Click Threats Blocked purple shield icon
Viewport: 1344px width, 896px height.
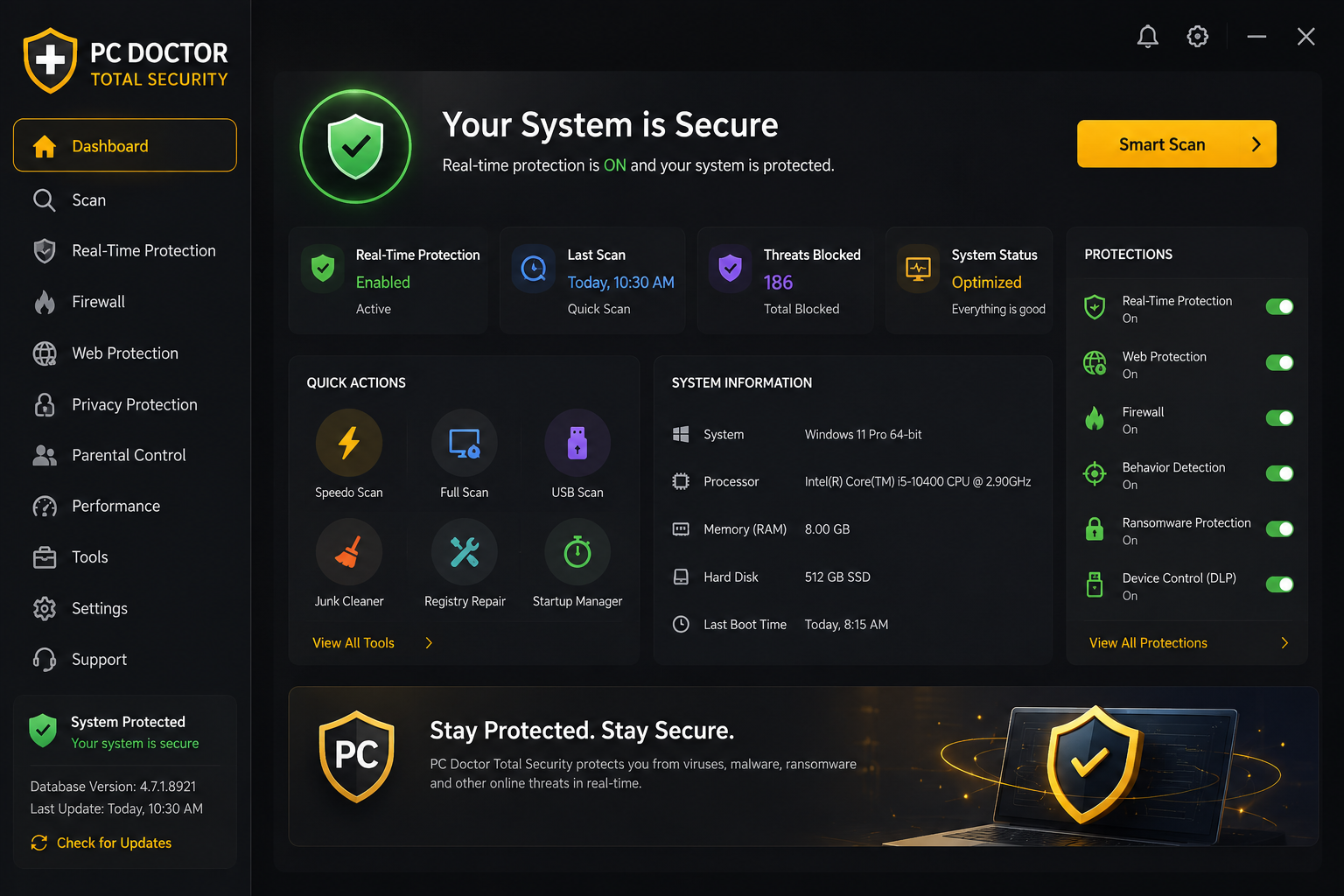731,268
